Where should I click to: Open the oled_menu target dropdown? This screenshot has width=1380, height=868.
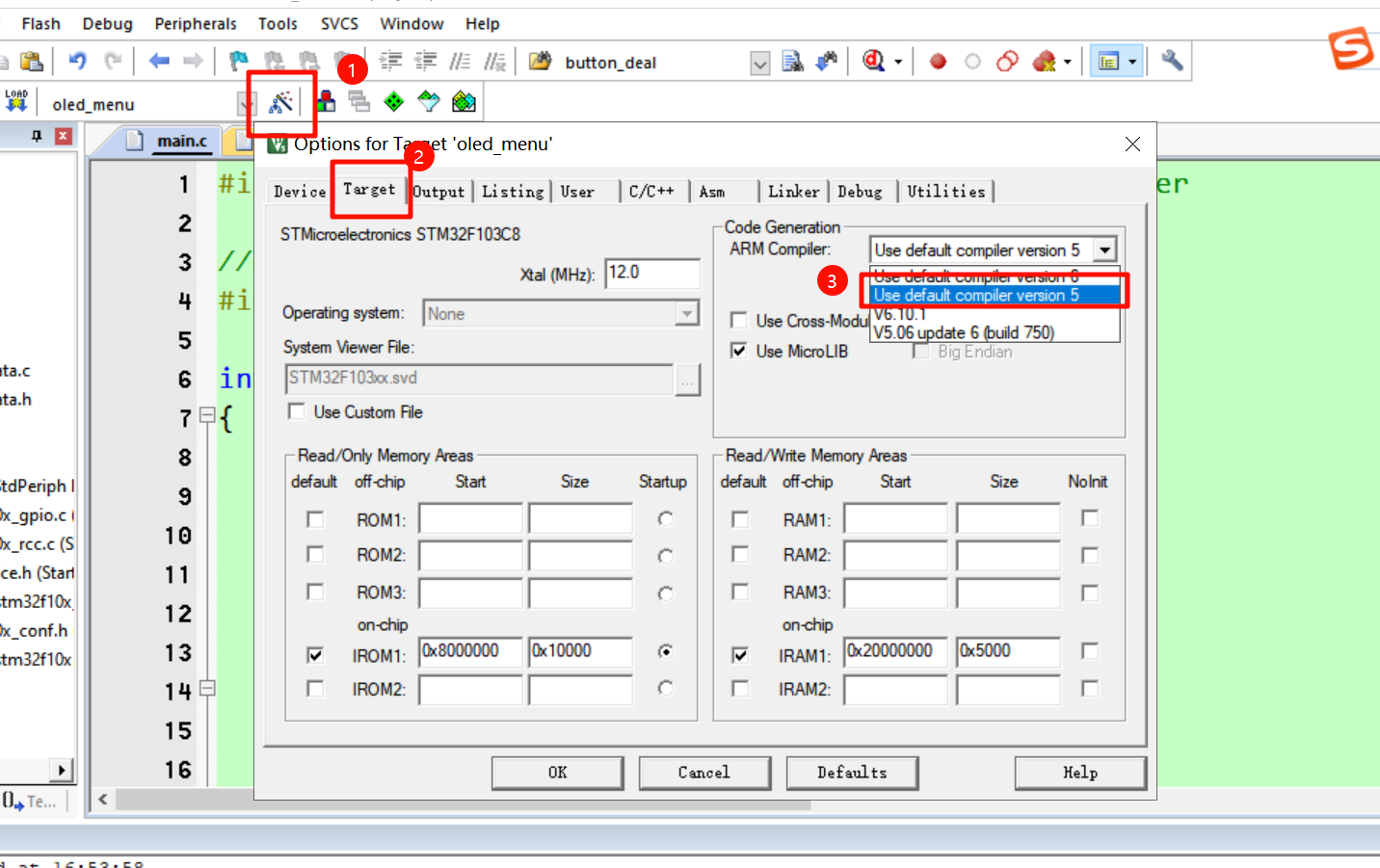pos(245,104)
